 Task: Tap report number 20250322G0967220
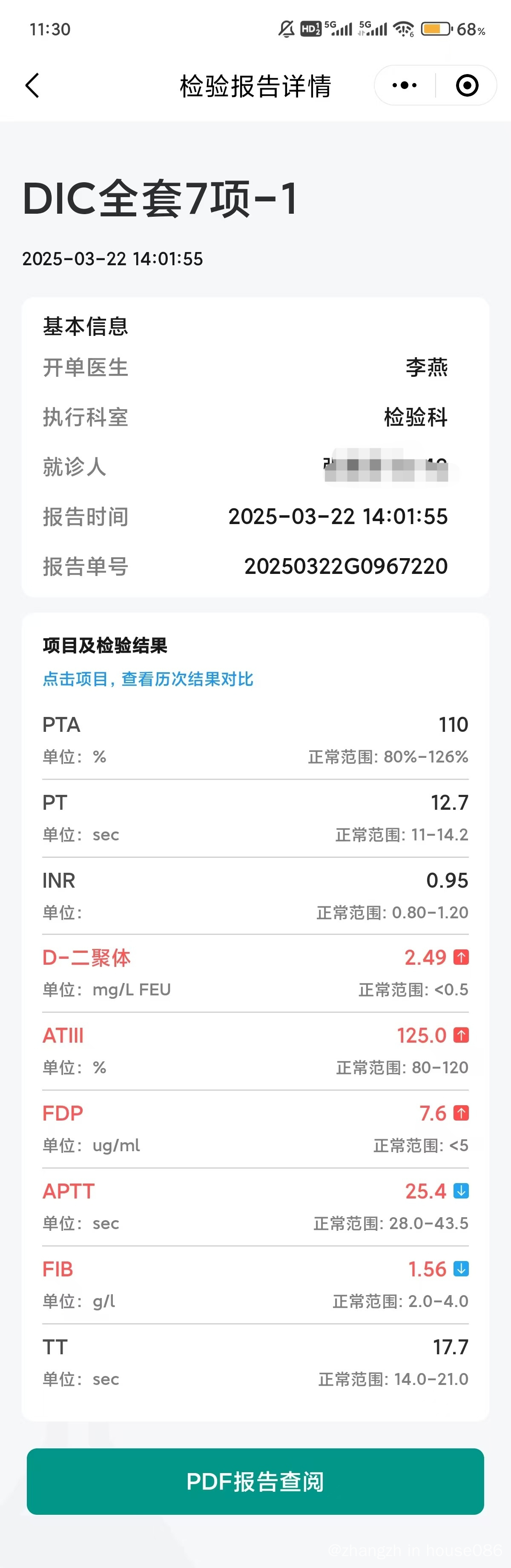(346, 567)
